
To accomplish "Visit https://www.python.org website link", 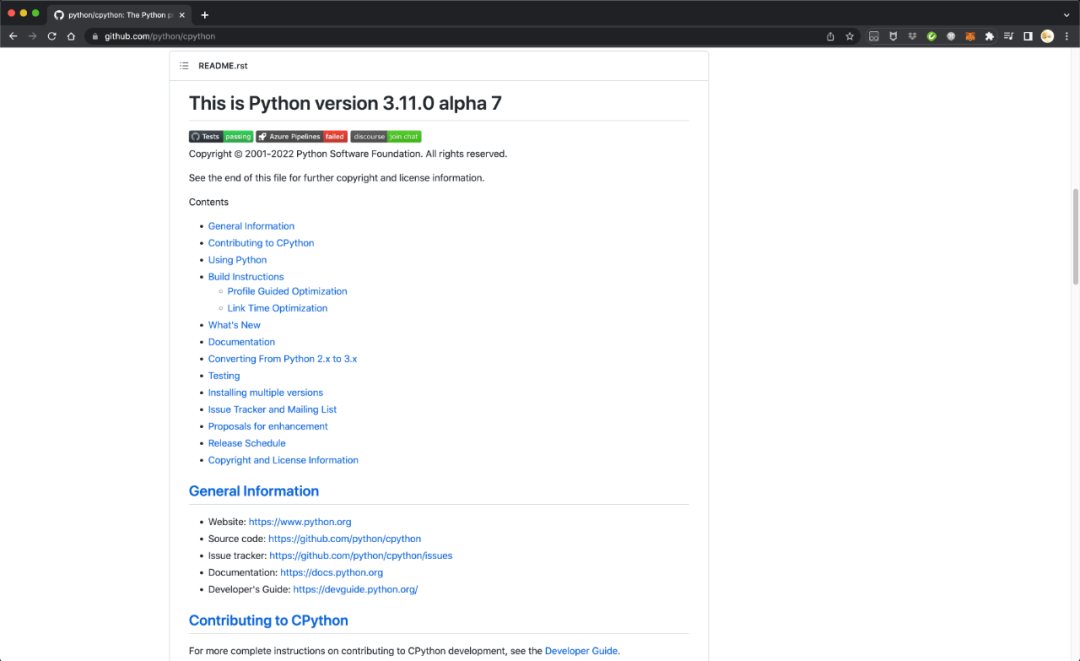I will point(300,522).
